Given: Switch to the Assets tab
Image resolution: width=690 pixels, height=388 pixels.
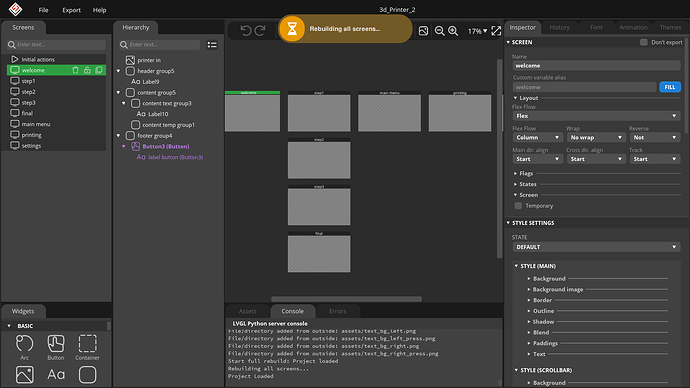Looking at the screenshot, I should [248, 311].
